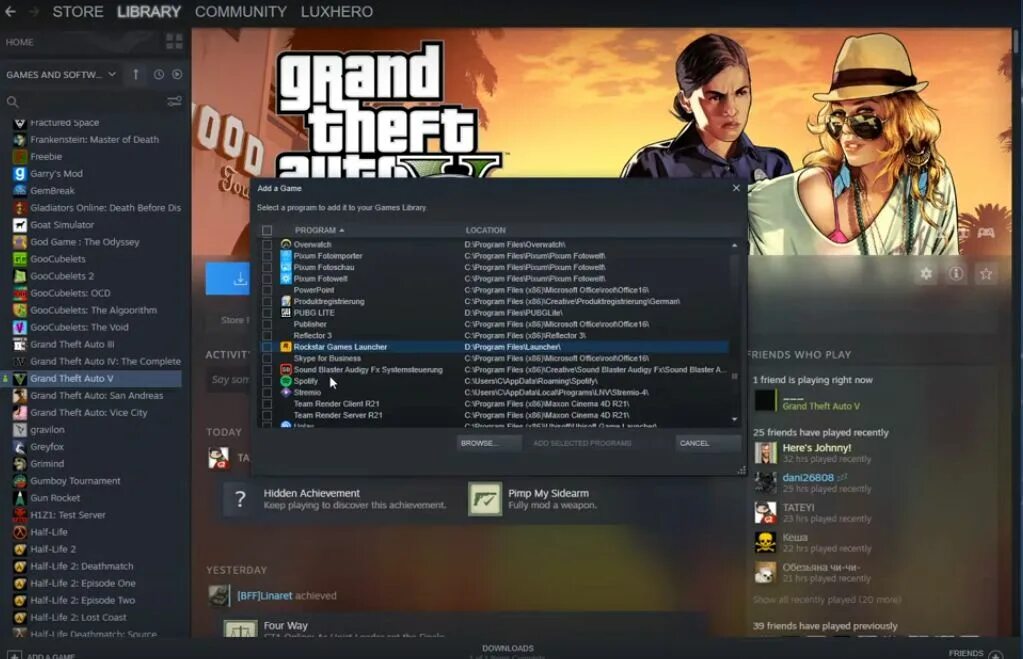Click Rockstar Games Launcher icon in list
Viewport: 1023px width, 659px height.
(286, 346)
